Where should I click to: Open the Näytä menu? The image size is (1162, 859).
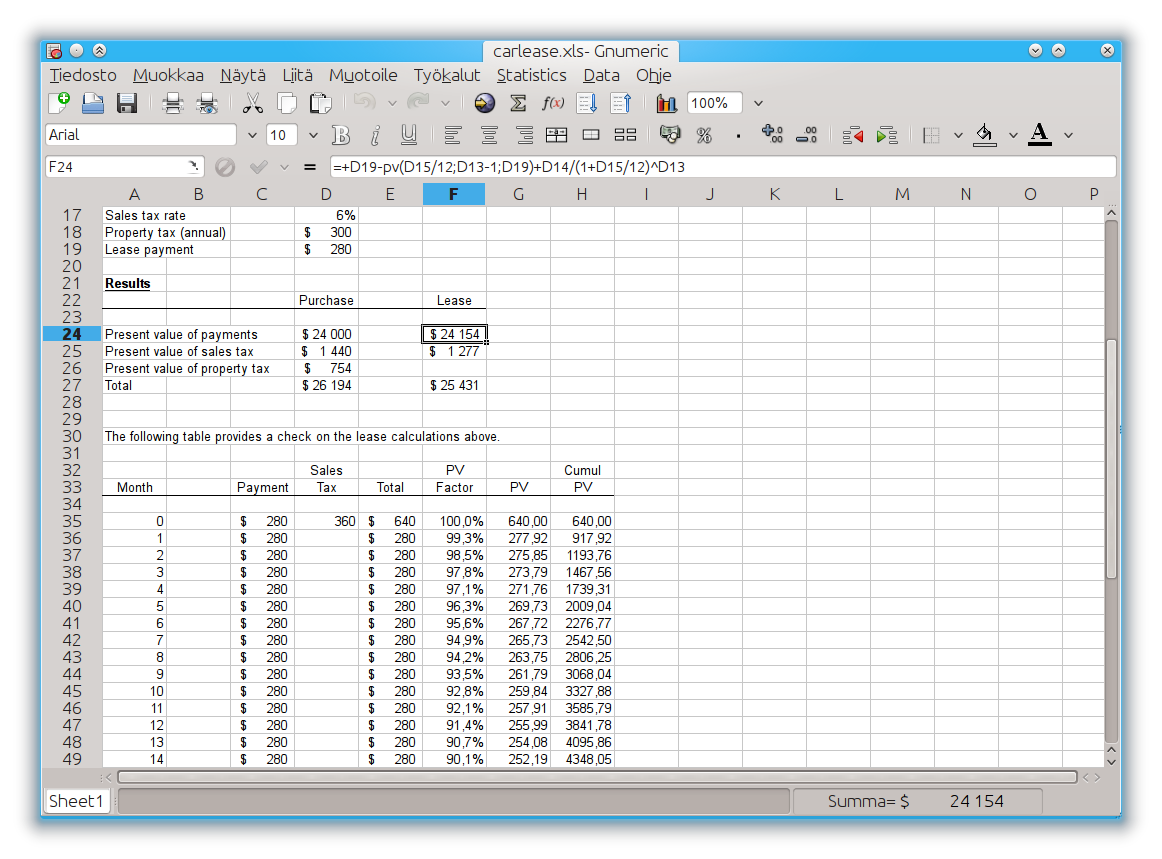[x=243, y=75]
